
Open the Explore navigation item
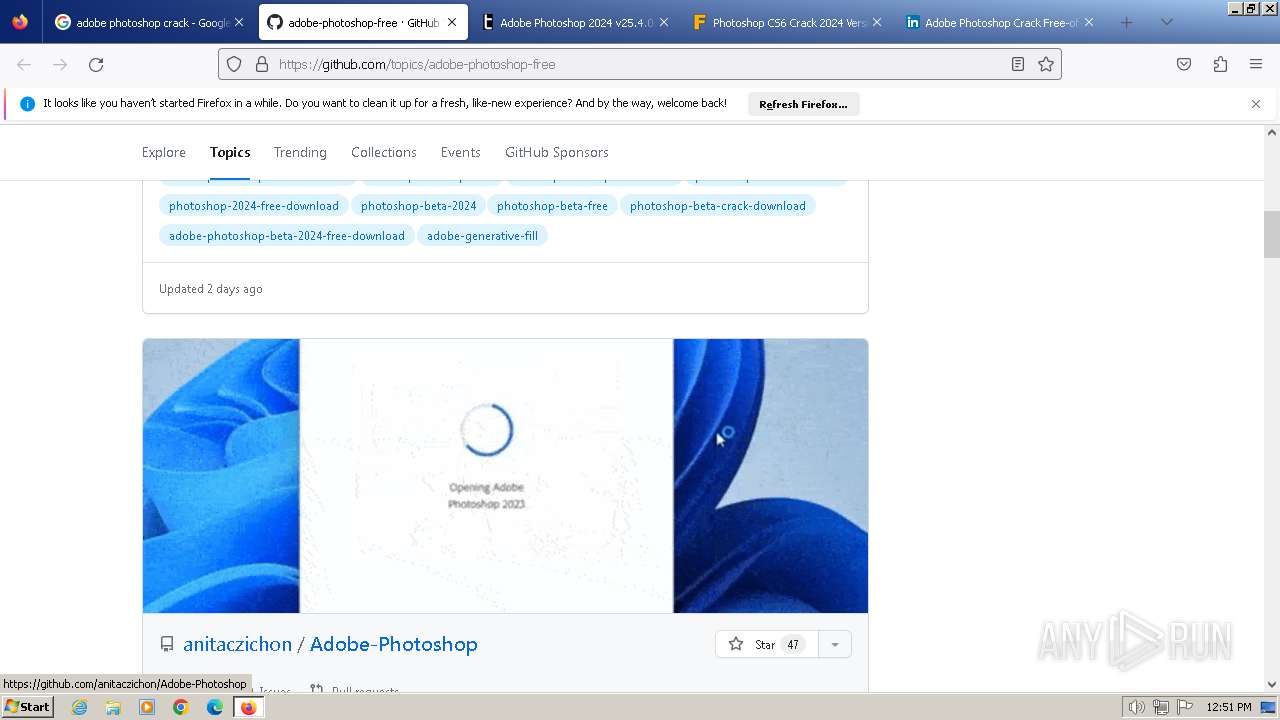[x=164, y=152]
